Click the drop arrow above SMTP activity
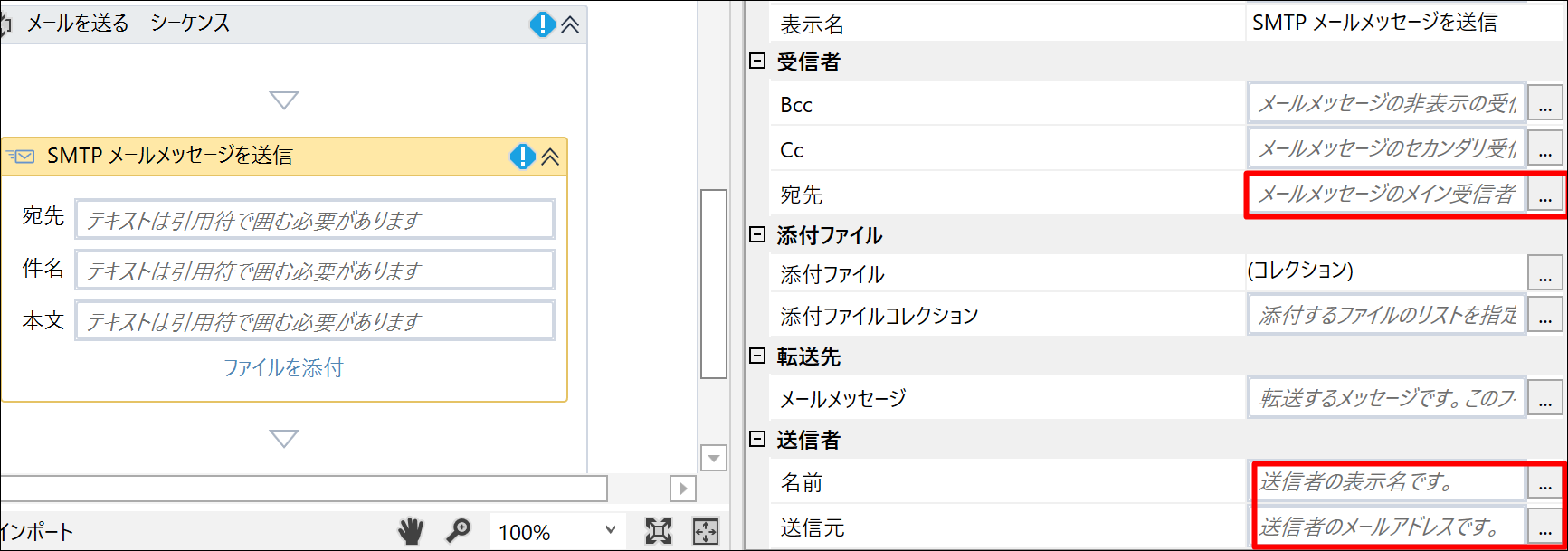 [284, 100]
